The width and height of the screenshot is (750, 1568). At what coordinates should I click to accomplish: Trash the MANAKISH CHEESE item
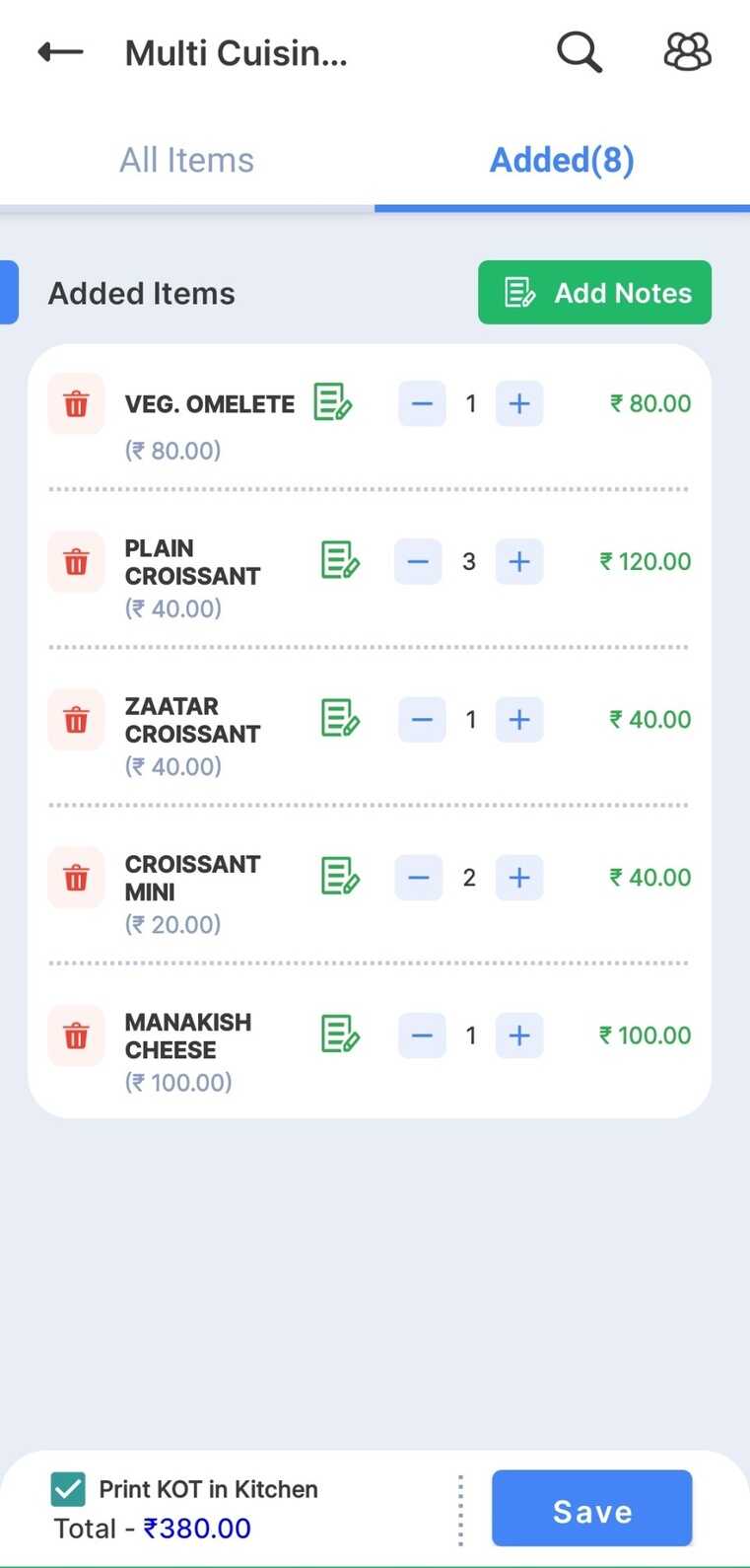(76, 1035)
